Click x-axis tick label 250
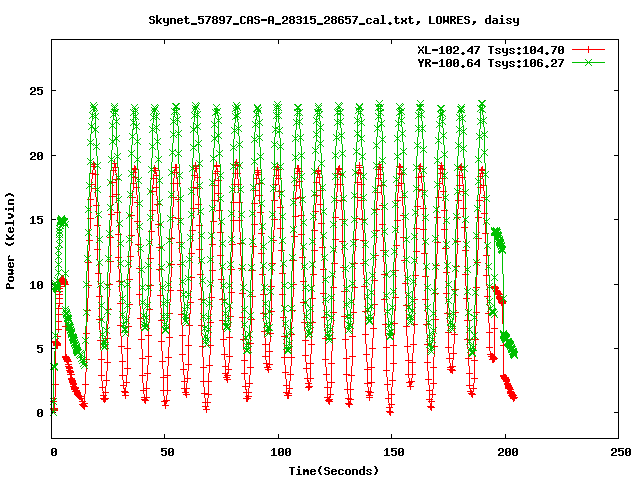The height and width of the screenshot is (480, 640). coord(621,452)
